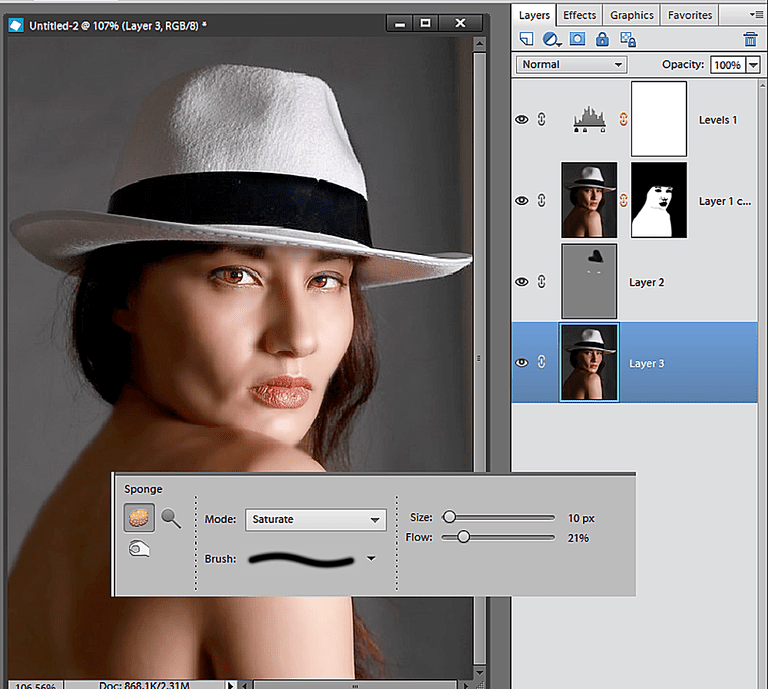Viewport: 768px width, 689px height.
Task: Select the Layer 2 gray thumbnail
Action: click(589, 281)
